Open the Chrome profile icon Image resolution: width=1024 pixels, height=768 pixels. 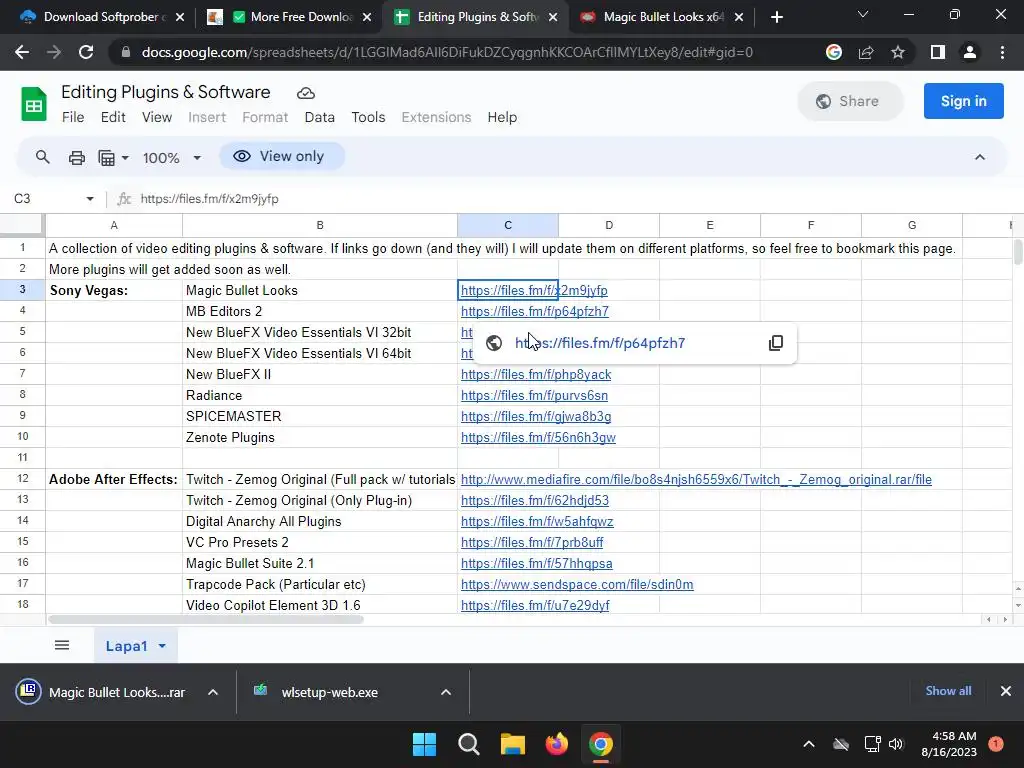(970, 52)
